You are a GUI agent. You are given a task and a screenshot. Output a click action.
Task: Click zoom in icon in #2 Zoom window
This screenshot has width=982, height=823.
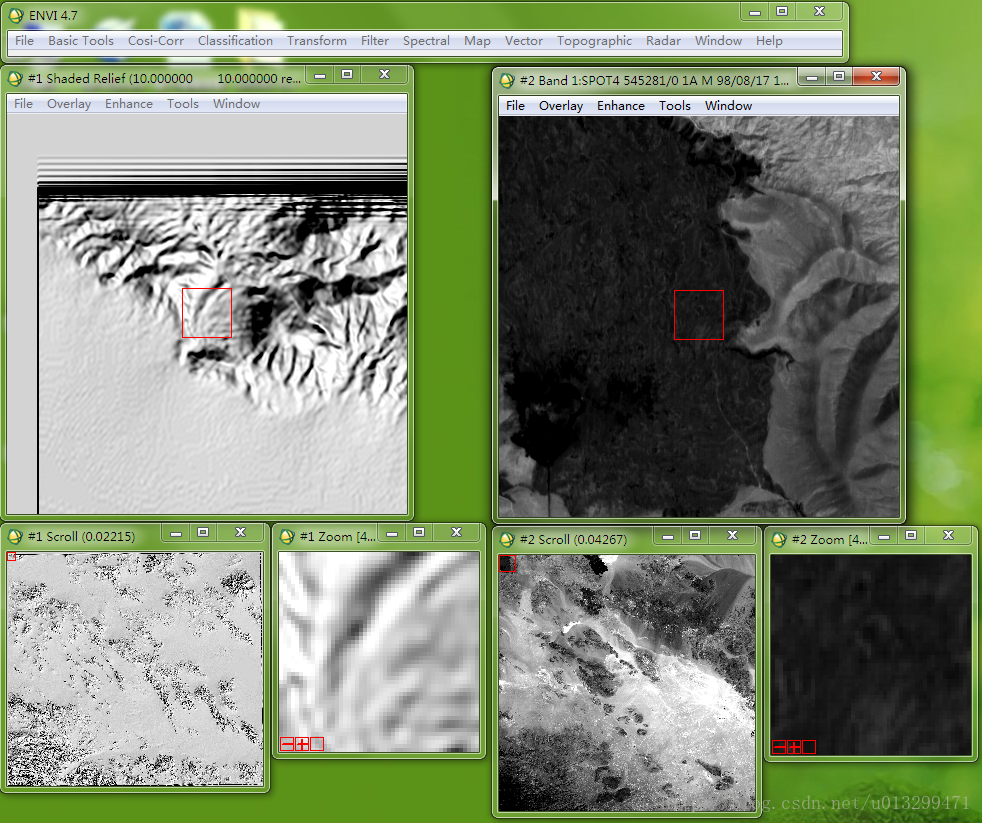pos(794,747)
